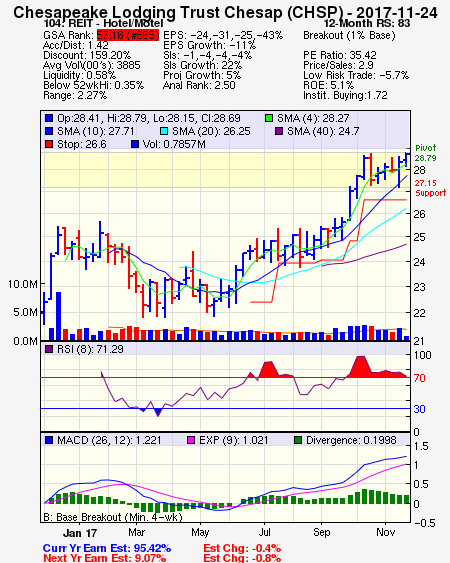This screenshot has width=450, height=563.
Task: Click the EXP (9): 1.021 readout
Action: (233, 440)
